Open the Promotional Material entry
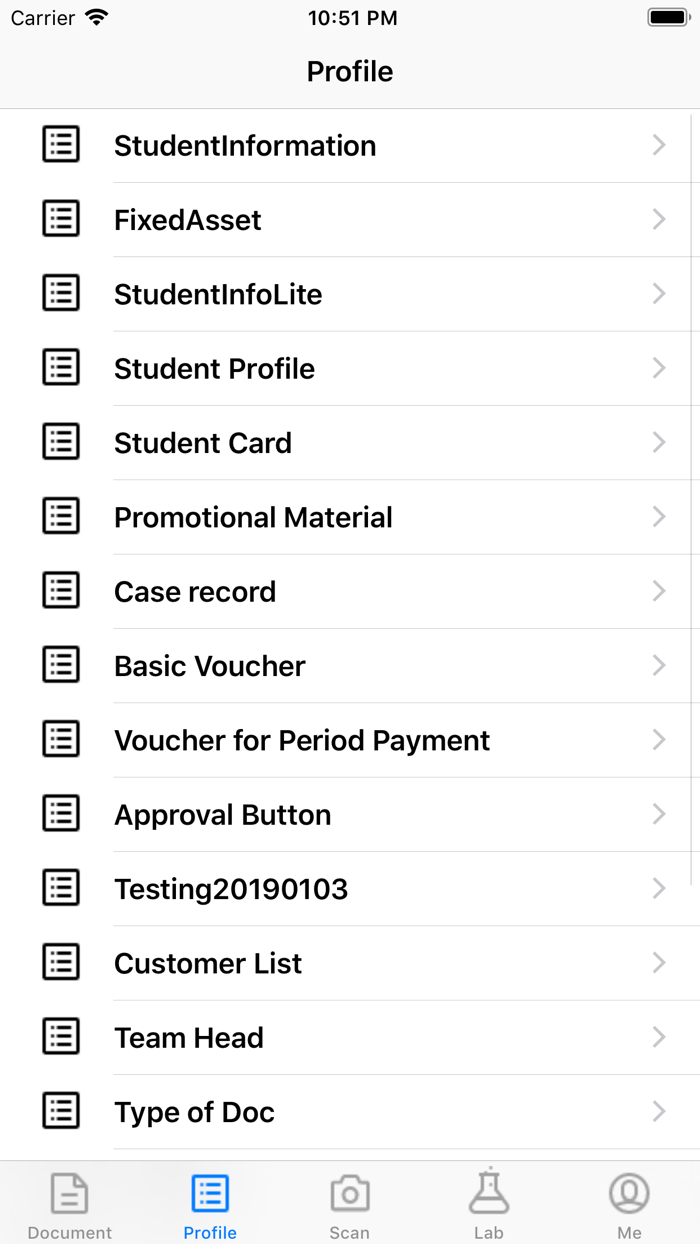This screenshot has height=1244, width=700. 350,516
